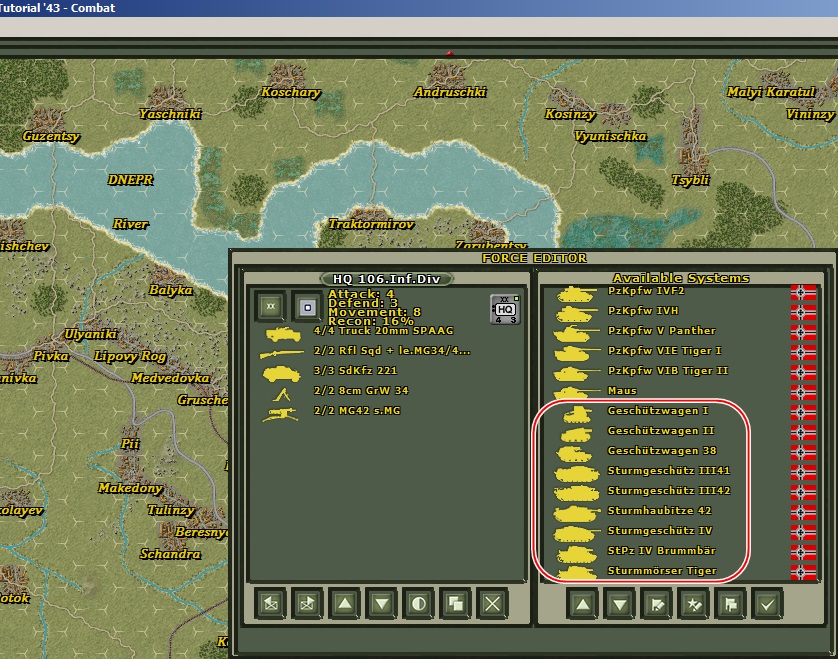Choose Sturmhaubitze 42 system
The width and height of the screenshot is (838, 659).
659,510
